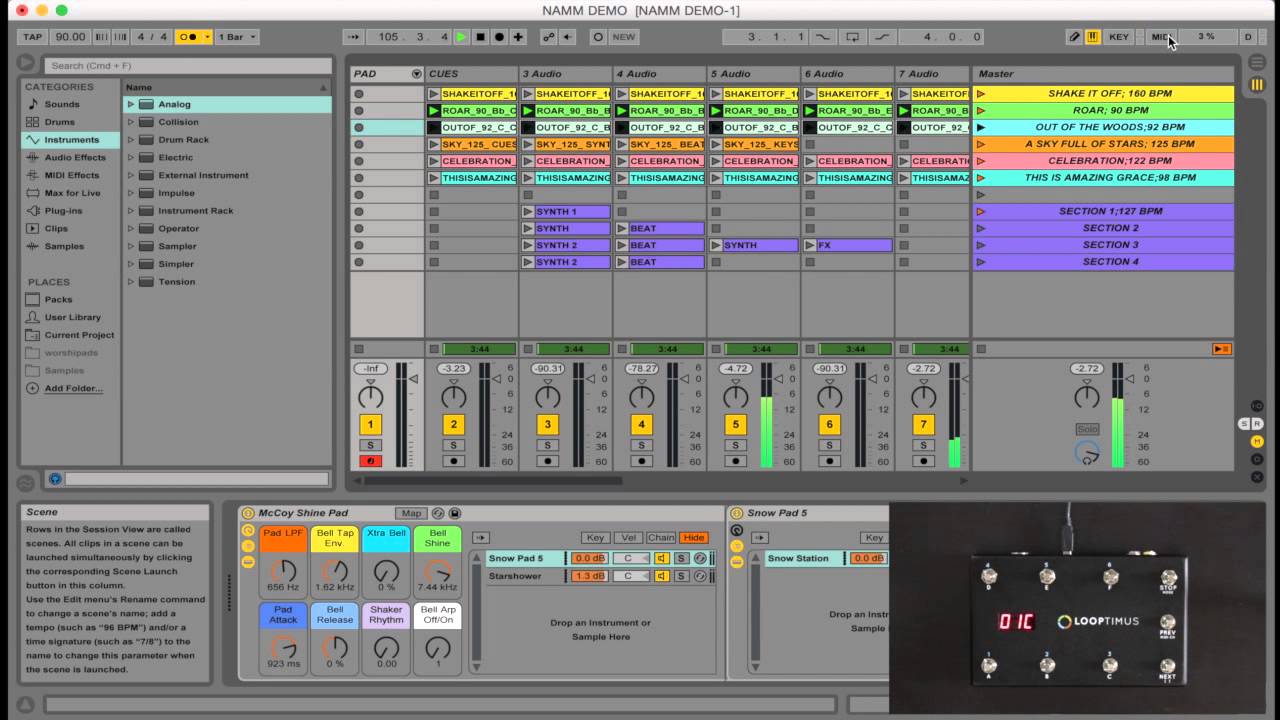The image size is (1280, 720).
Task: Click the KEY map mode button
Action: tap(1119, 37)
